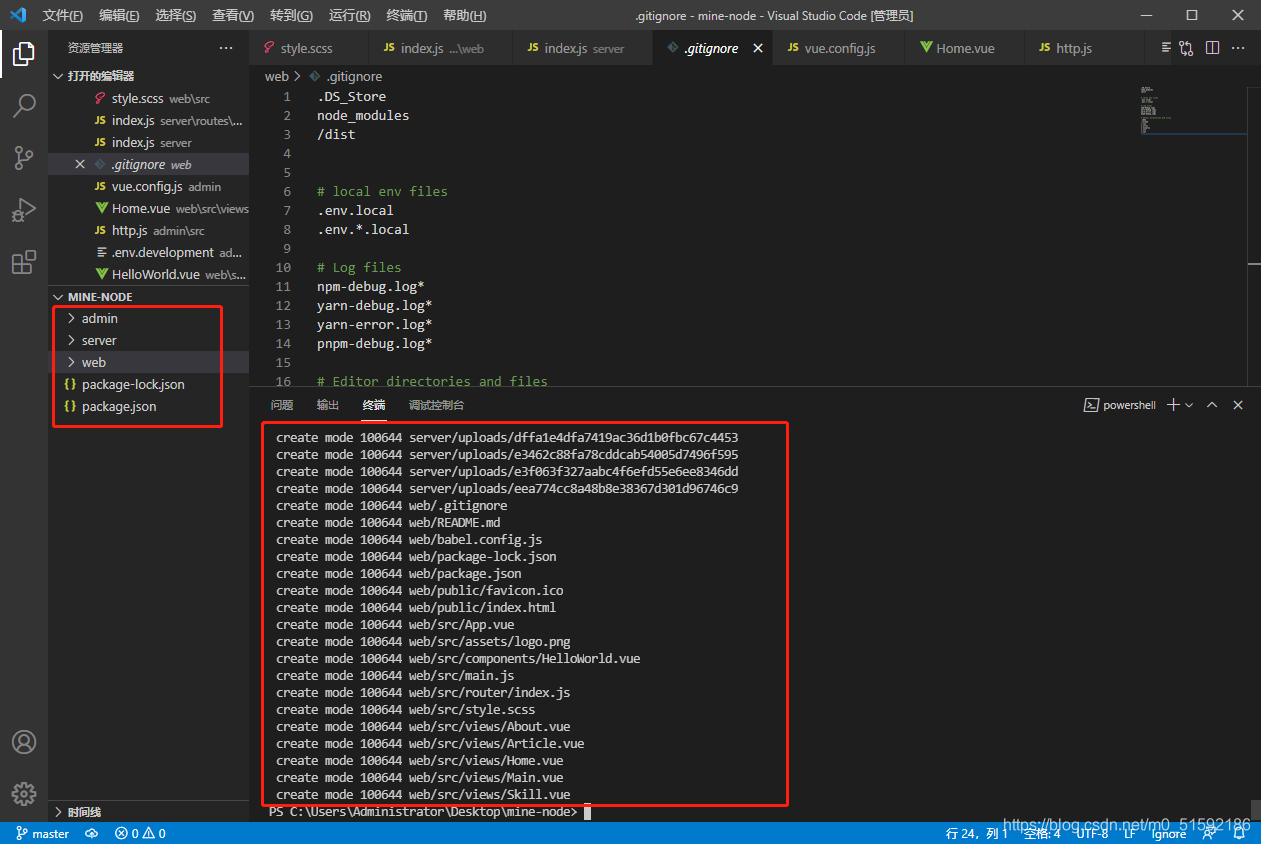
Task: Open notifications bell in status bar
Action: click(1238, 833)
